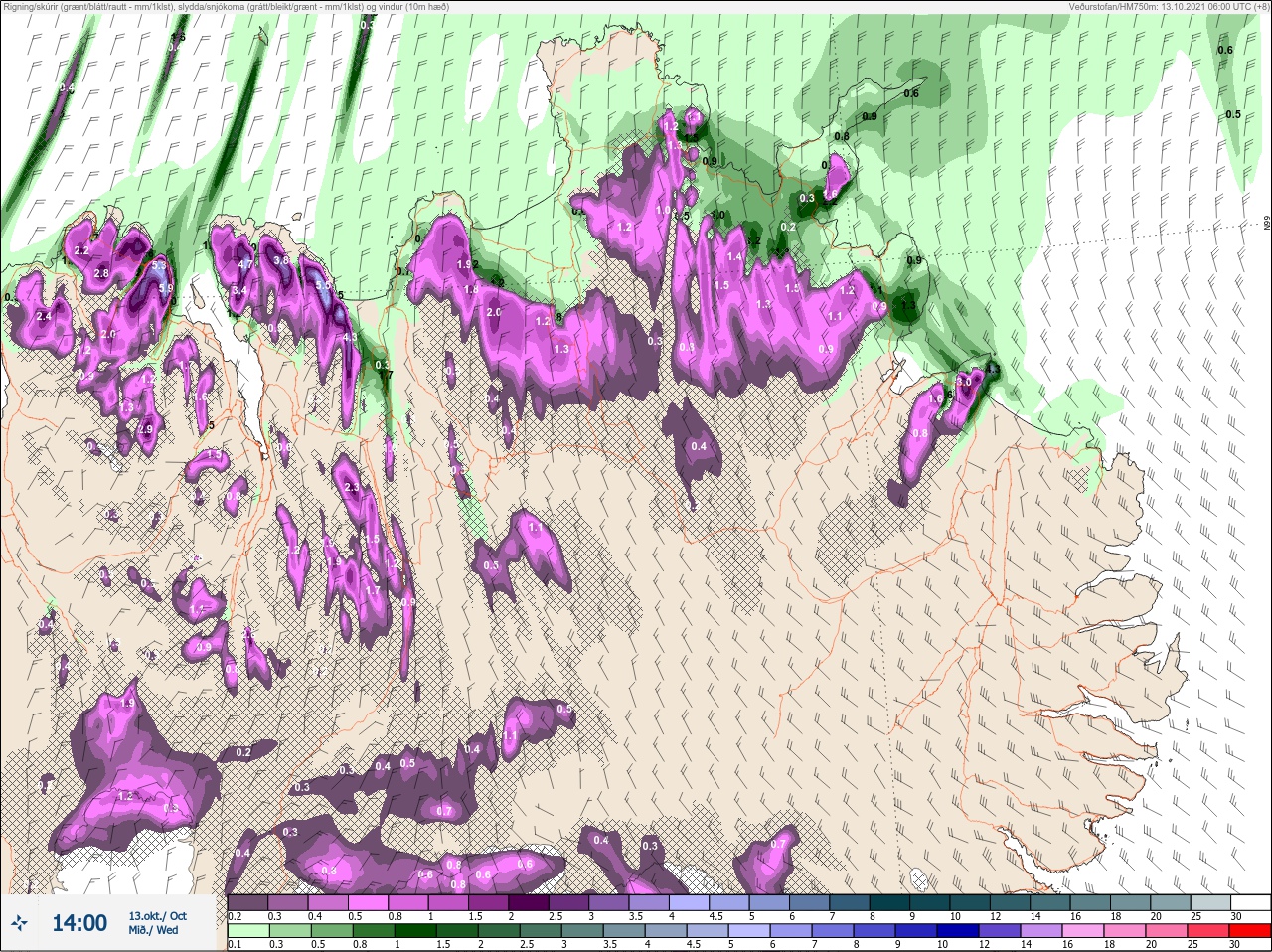Select the bright red 30 swatch in rain legend
The width and height of the screenshot is (1272, 952).
[1250, 930]
